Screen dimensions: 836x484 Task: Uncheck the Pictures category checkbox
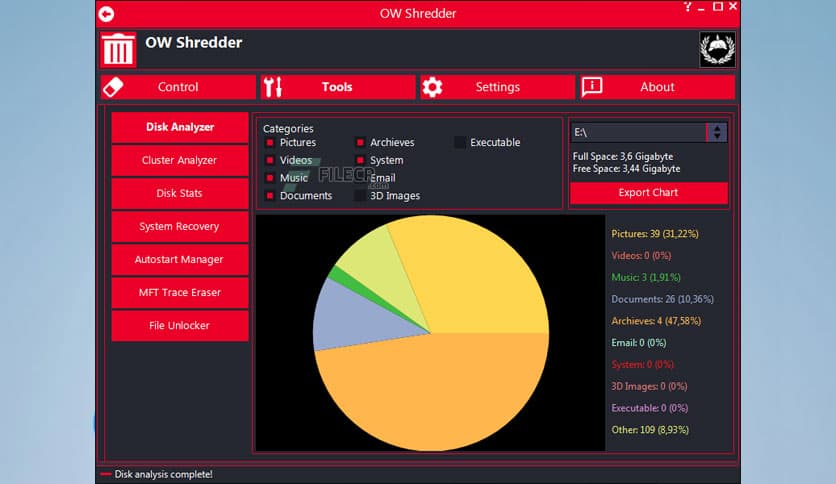(270, 143)
